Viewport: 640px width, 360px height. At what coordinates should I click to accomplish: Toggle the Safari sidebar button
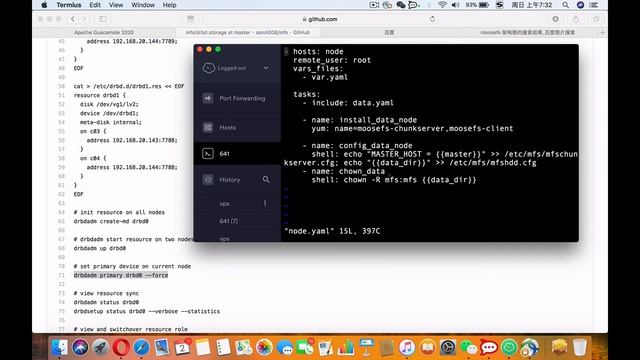coord(103,19)
